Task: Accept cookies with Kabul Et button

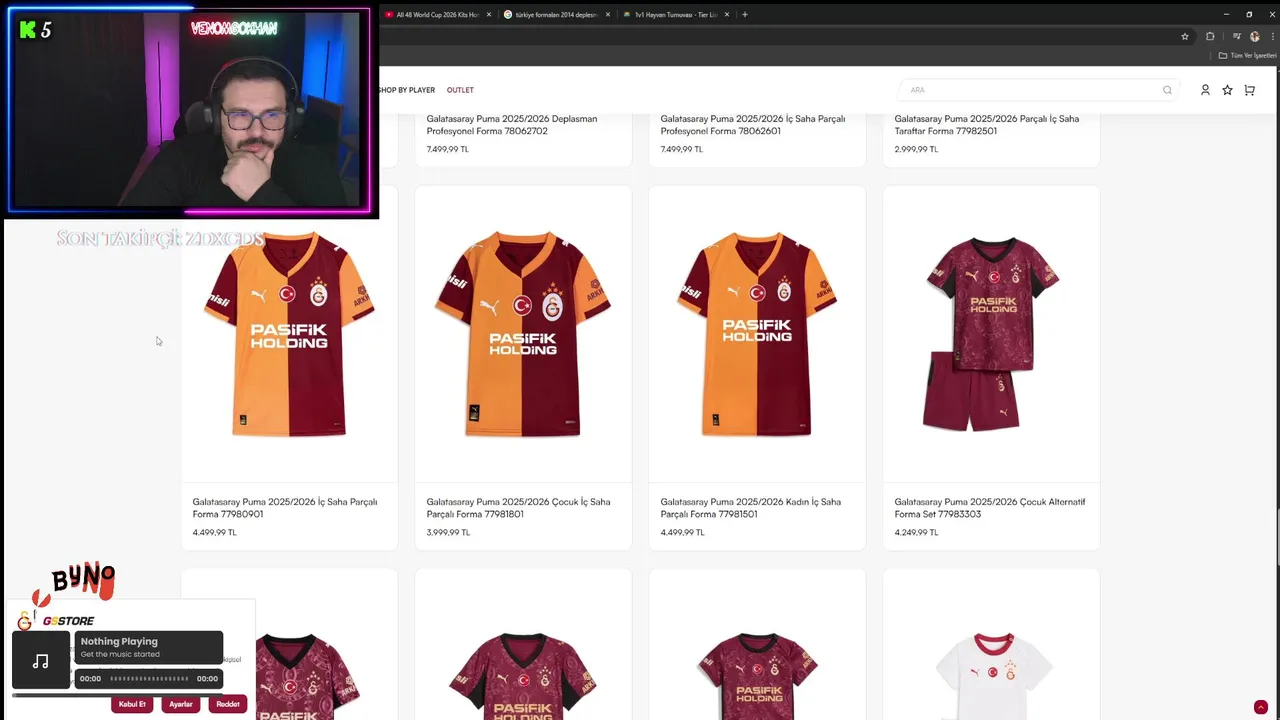Action: coord(132,704)
